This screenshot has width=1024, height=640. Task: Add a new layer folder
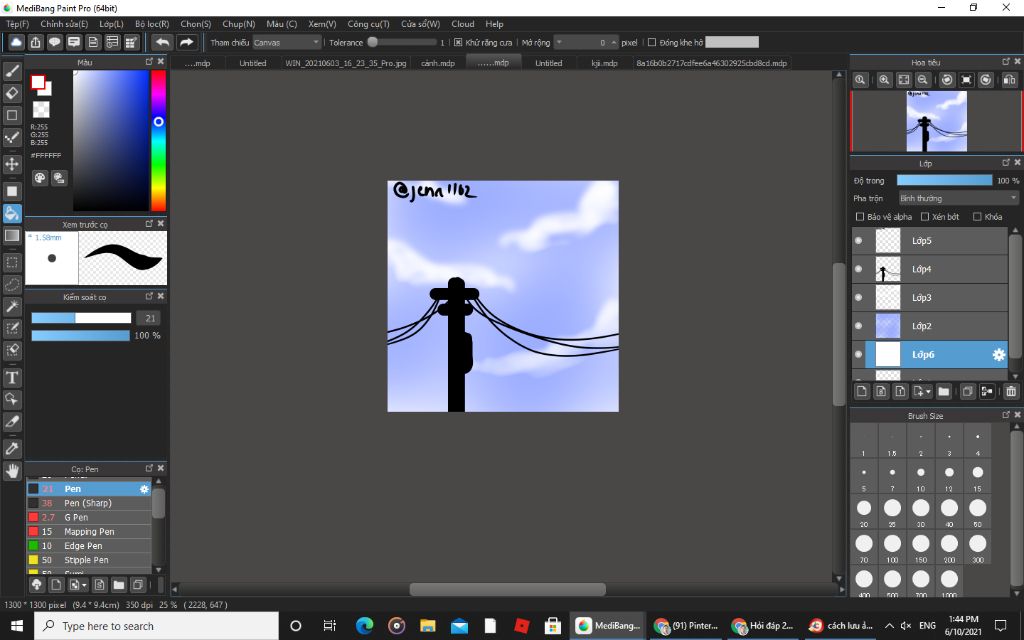click(x=943, y=391)
